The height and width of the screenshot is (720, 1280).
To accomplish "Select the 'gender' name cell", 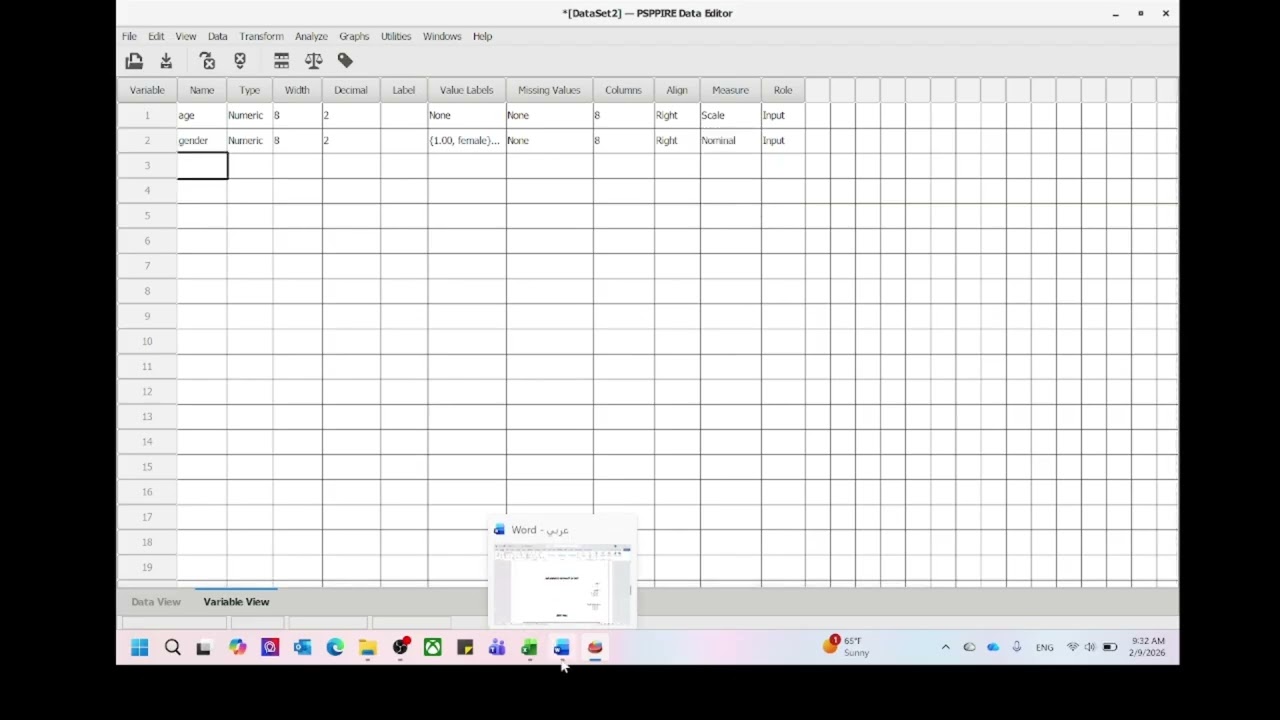I will tap(202, 140).
